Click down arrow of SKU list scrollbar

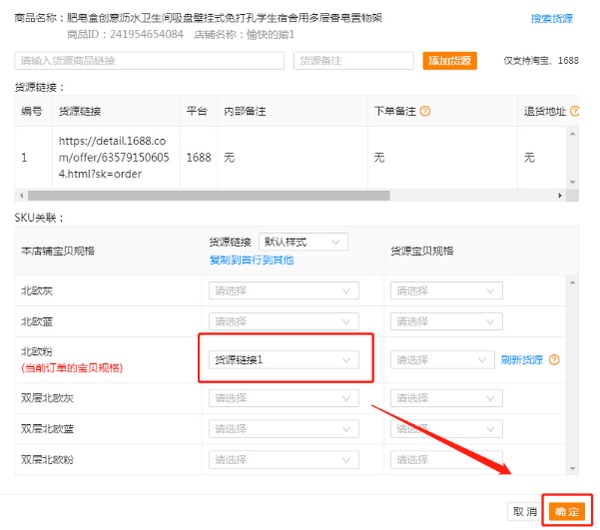pos(572,468)
